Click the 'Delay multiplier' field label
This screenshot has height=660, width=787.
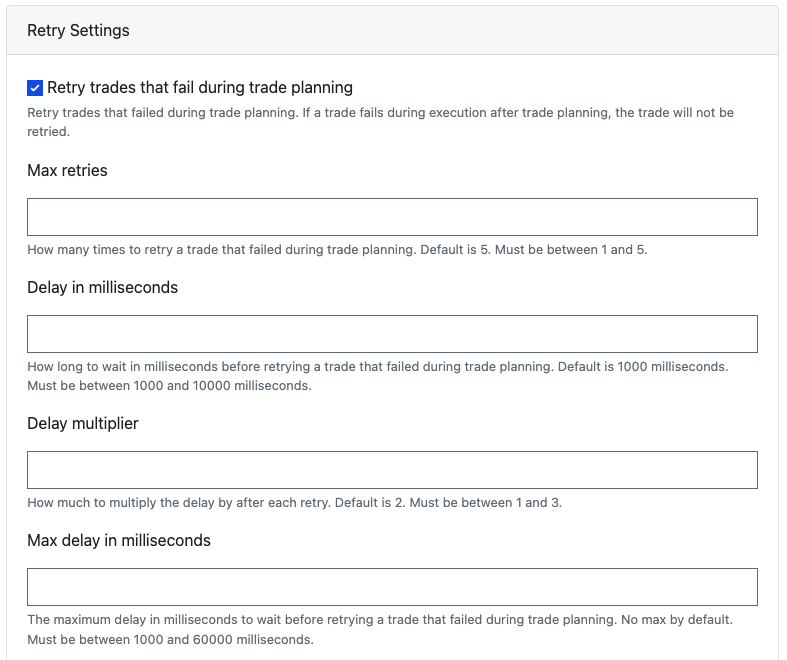click(83, 423)
